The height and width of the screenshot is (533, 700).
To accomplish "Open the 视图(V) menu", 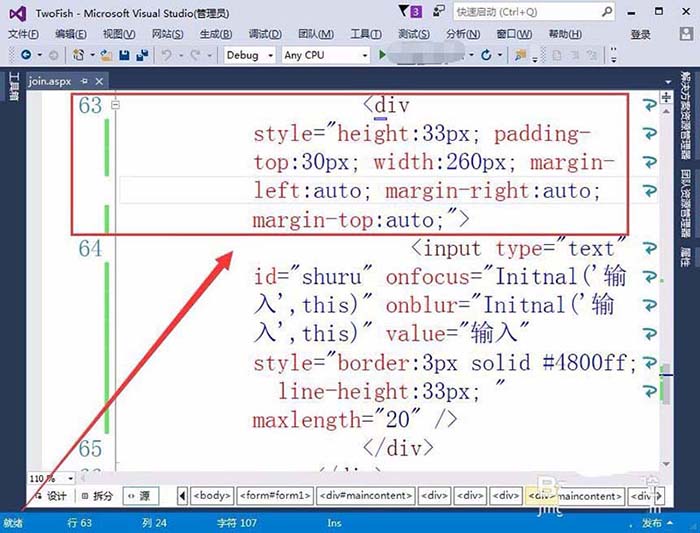I will coord(119,34).
